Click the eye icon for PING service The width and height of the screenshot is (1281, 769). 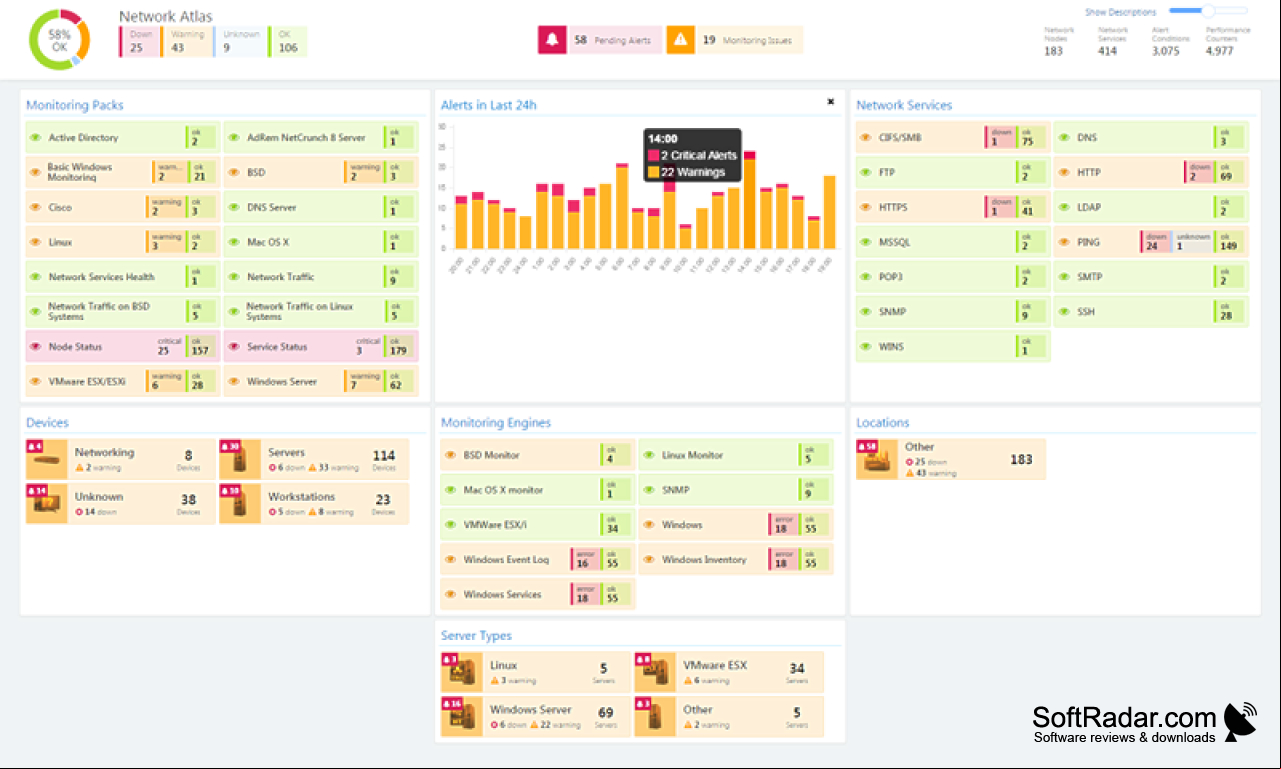(1063, 242)
